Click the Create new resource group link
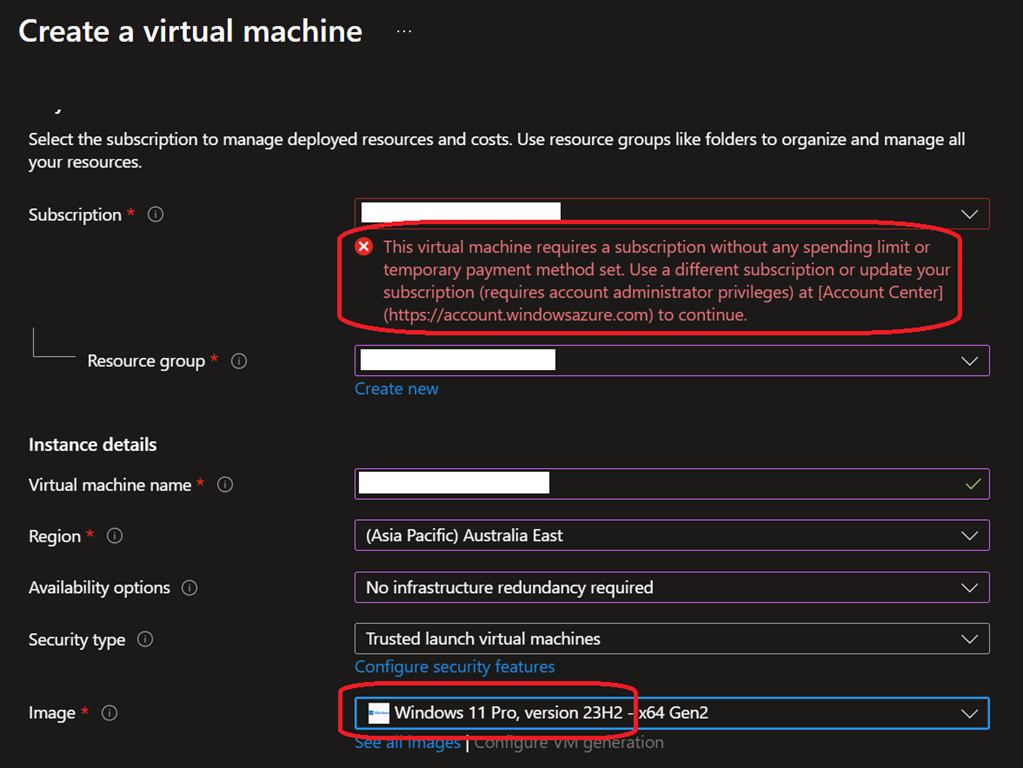Image resolution: width=1023 pixels, height=768 pixels. pyautogui.click(x=396, y=389)
